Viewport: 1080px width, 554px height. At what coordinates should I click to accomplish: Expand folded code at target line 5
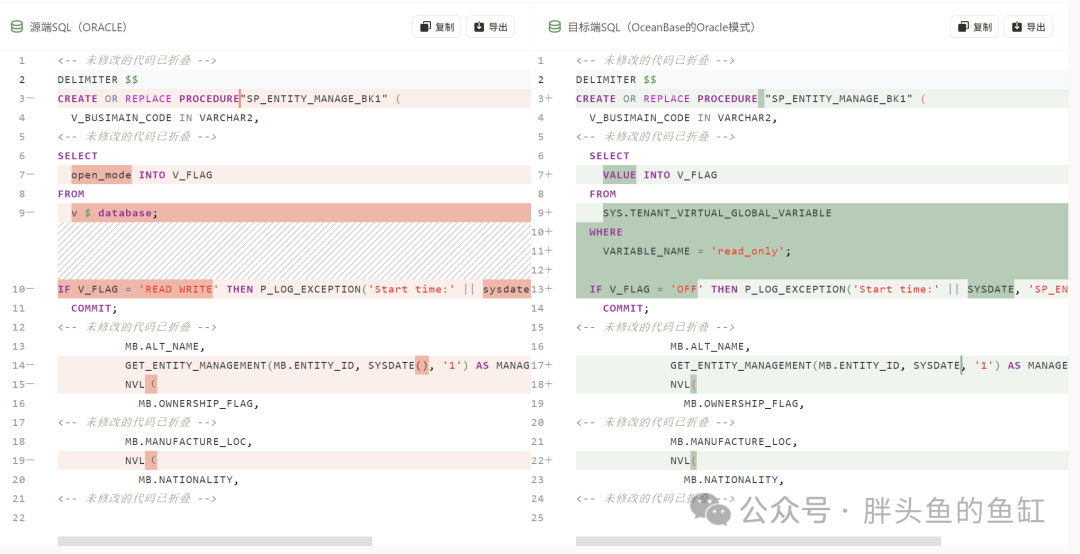(x=655, y=136)
